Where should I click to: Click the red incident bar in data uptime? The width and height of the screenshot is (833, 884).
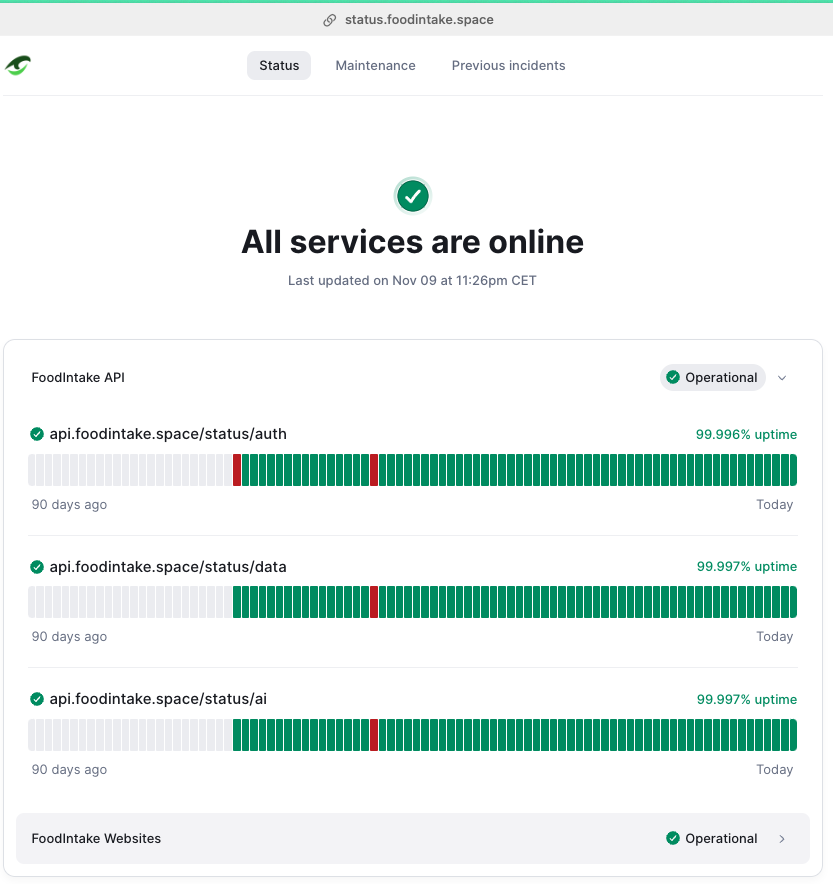coord(374,602)
